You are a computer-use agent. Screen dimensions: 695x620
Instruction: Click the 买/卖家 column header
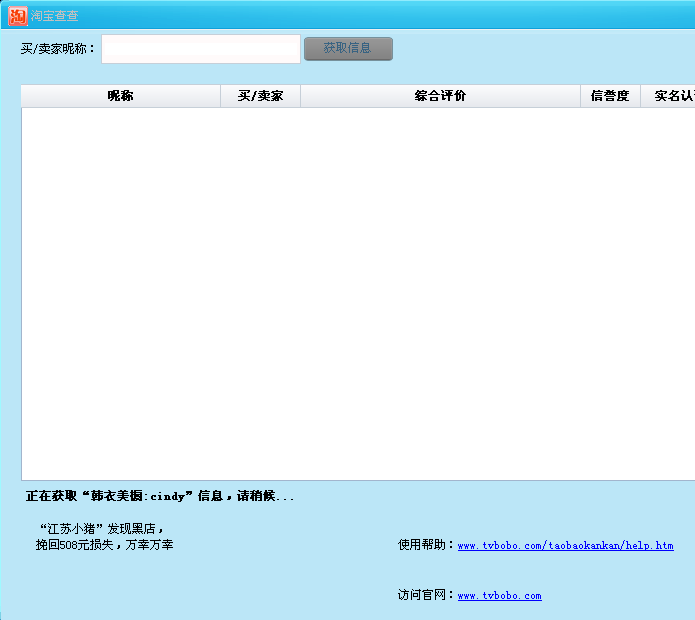coord(260,96)
